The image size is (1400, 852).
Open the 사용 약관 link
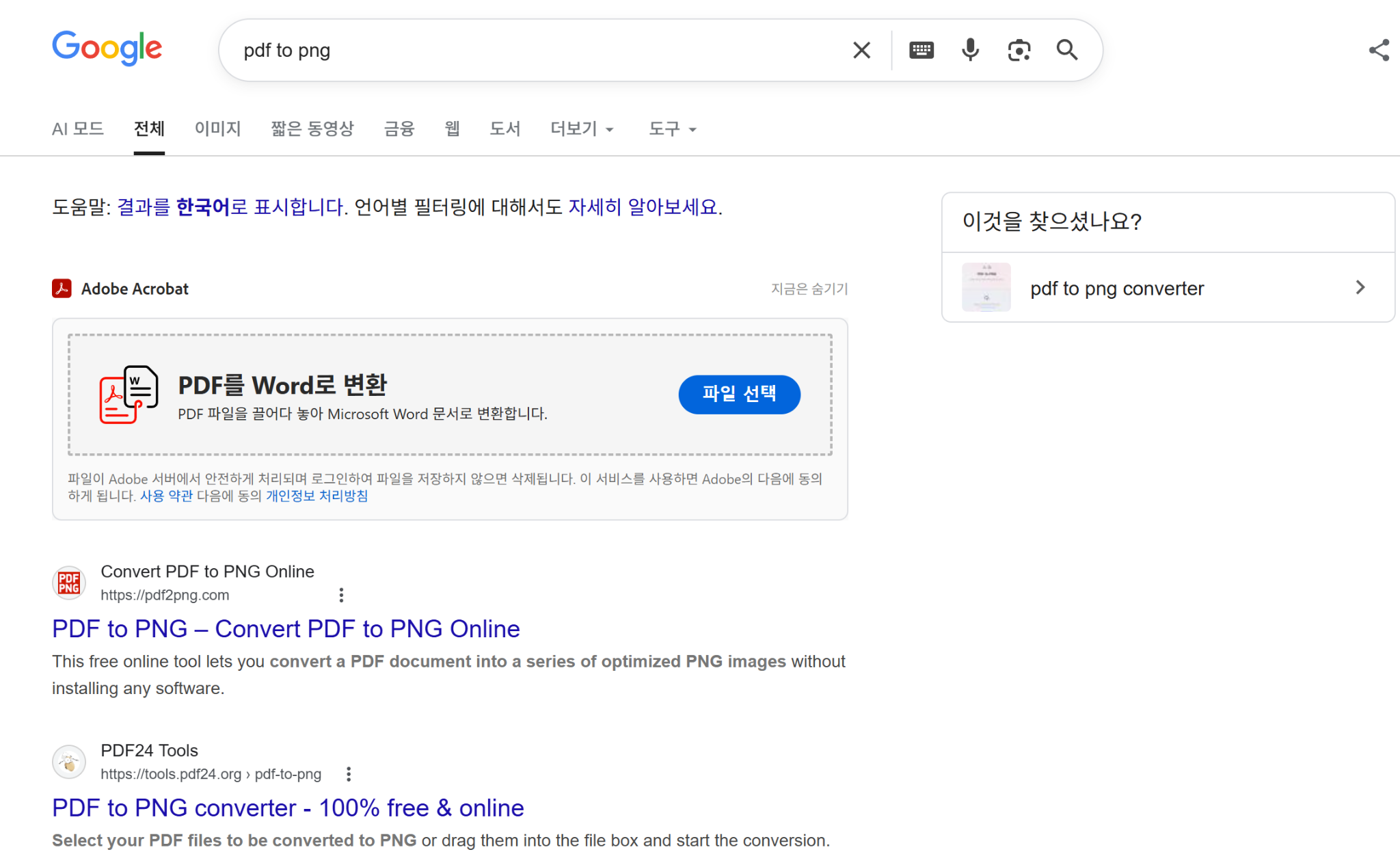pos(166,496)
